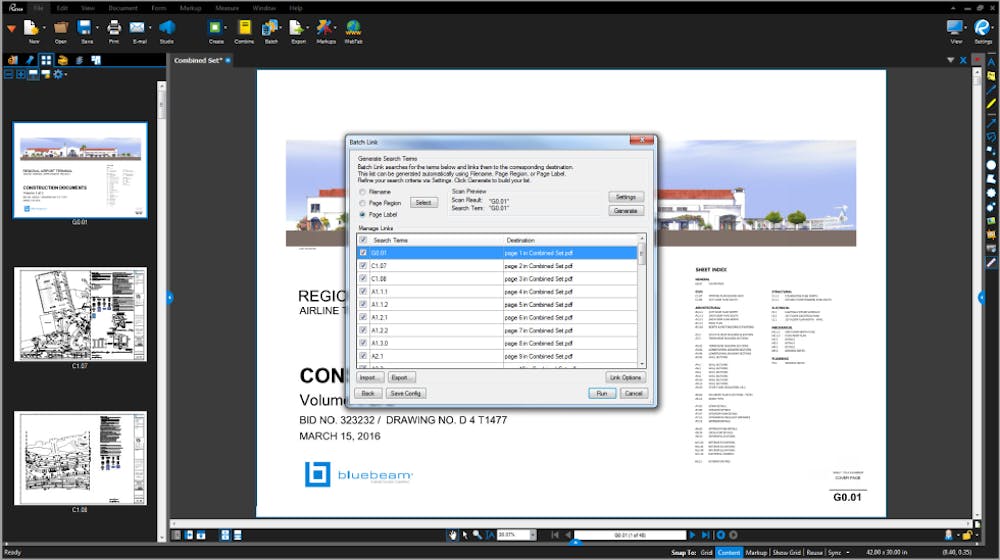The image size is (1000, 560).
Task: Open the Studio icon
Action: (166, 27)
